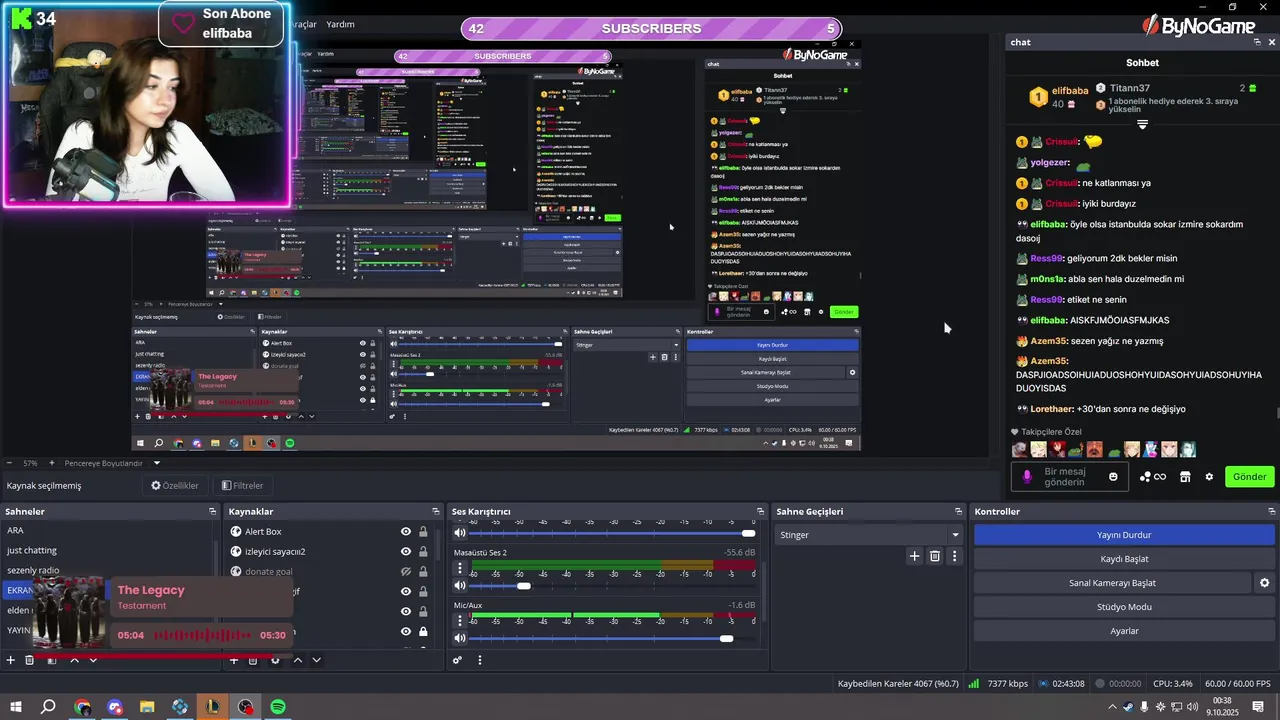Open chat shop icon
The image size is (1280, 720).
(1185, 477)
